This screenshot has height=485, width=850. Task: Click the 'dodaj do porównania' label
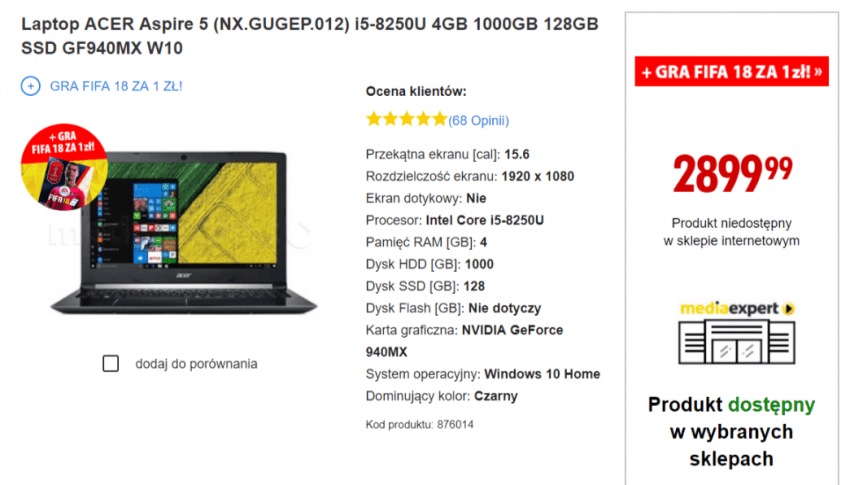point(196,364)
